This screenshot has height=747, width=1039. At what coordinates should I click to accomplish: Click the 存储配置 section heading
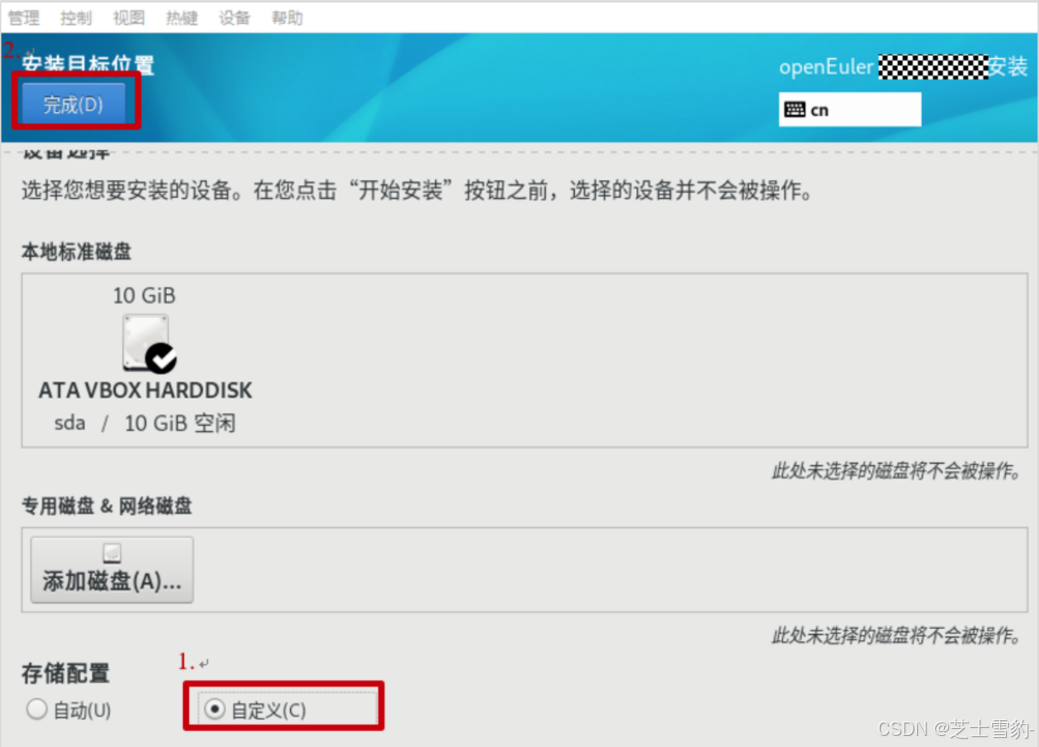[x=66, y=673]
